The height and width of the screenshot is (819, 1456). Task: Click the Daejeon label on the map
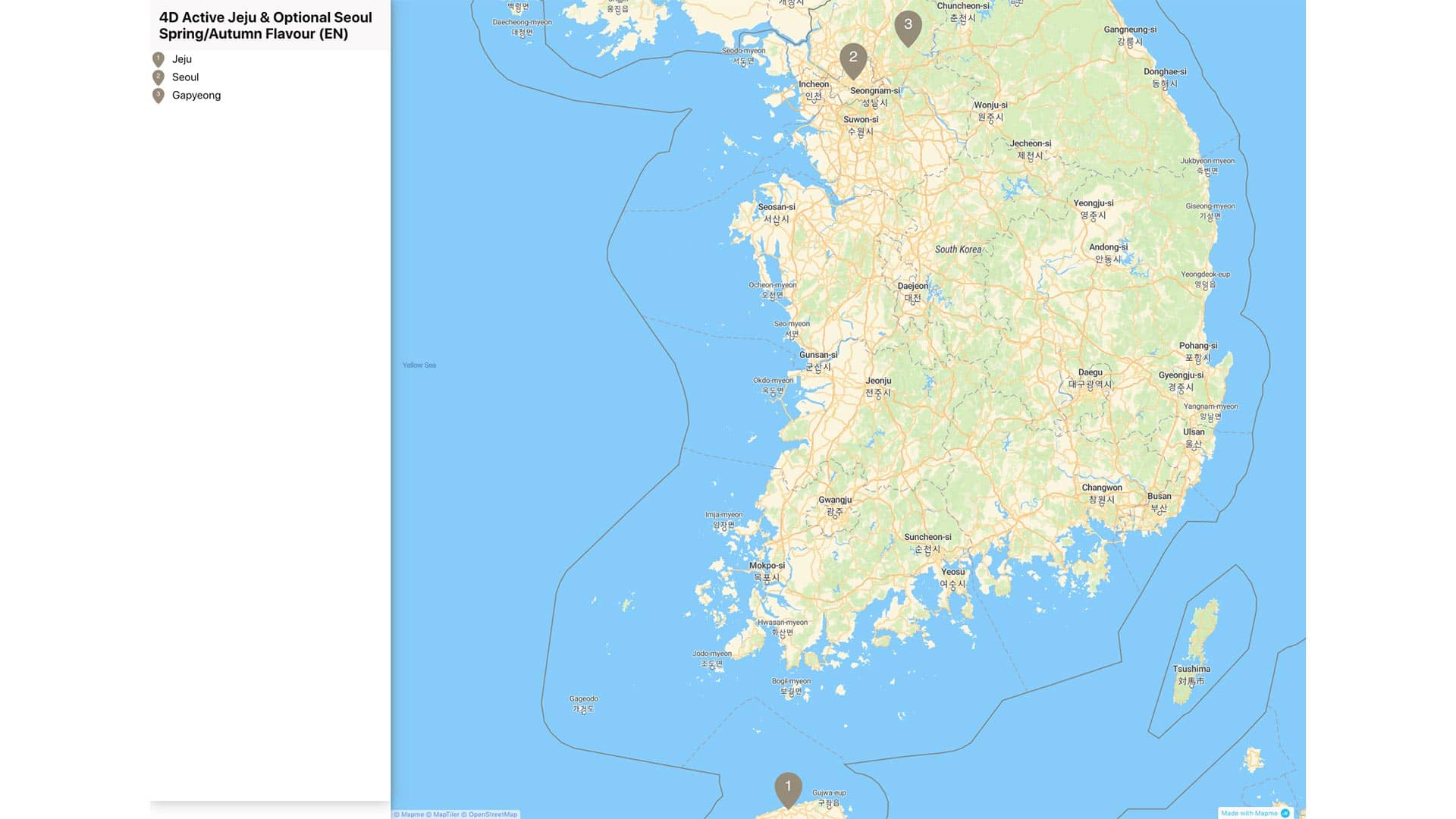point(912,287)
